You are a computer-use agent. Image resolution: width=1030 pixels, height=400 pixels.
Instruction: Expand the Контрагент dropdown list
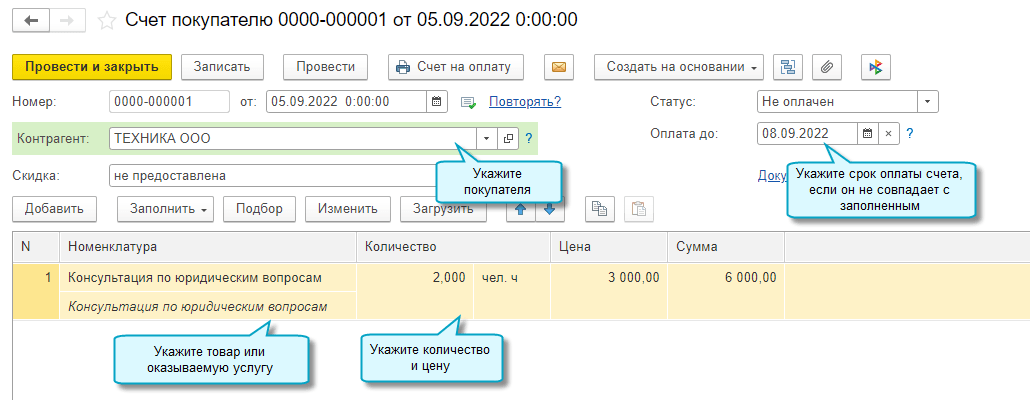[486, 139]
